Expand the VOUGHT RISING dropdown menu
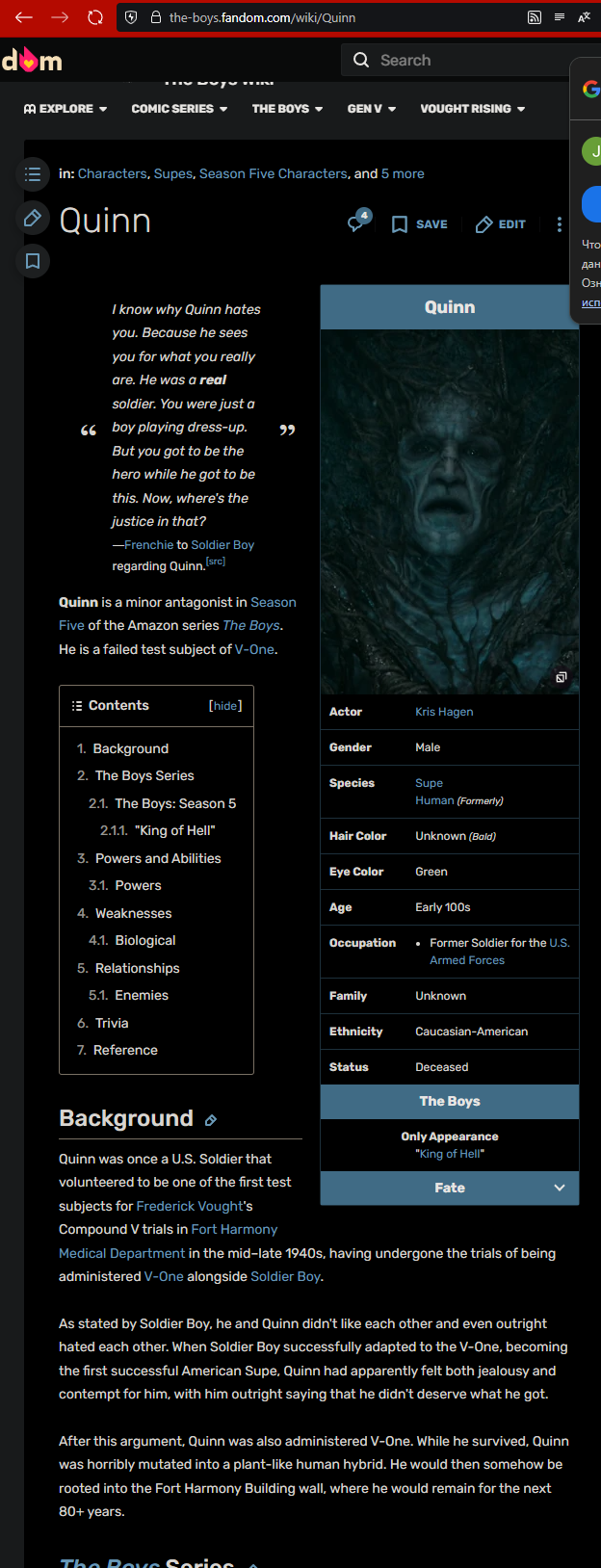The width and height of the screenshot is (601, 1568). [473, 109]
